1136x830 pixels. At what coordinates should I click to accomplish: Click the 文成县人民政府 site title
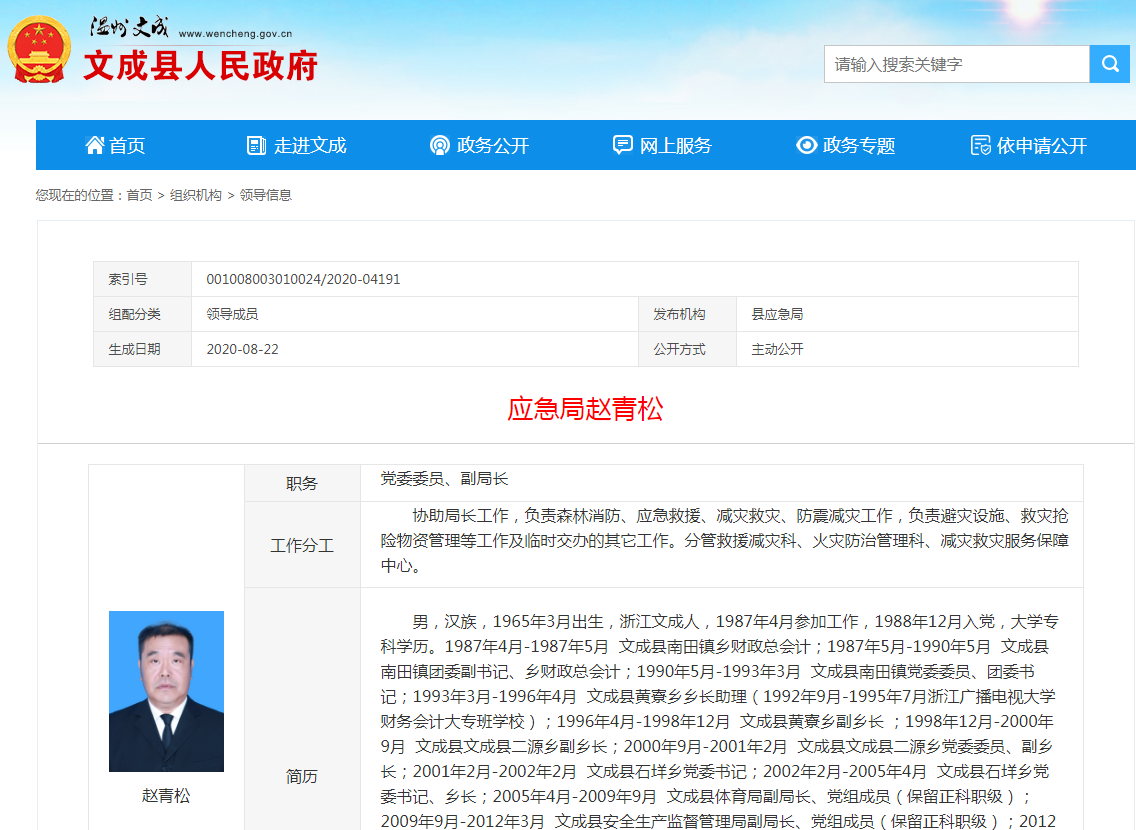click(200, 66)
